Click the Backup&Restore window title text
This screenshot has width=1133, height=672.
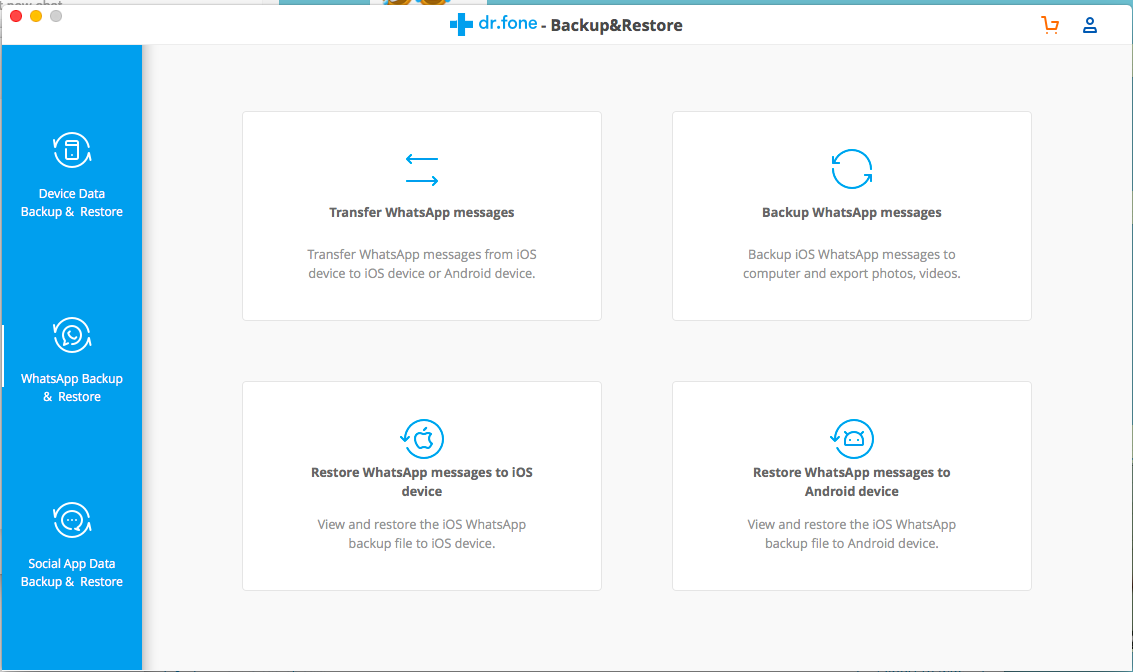coord(616,25)
